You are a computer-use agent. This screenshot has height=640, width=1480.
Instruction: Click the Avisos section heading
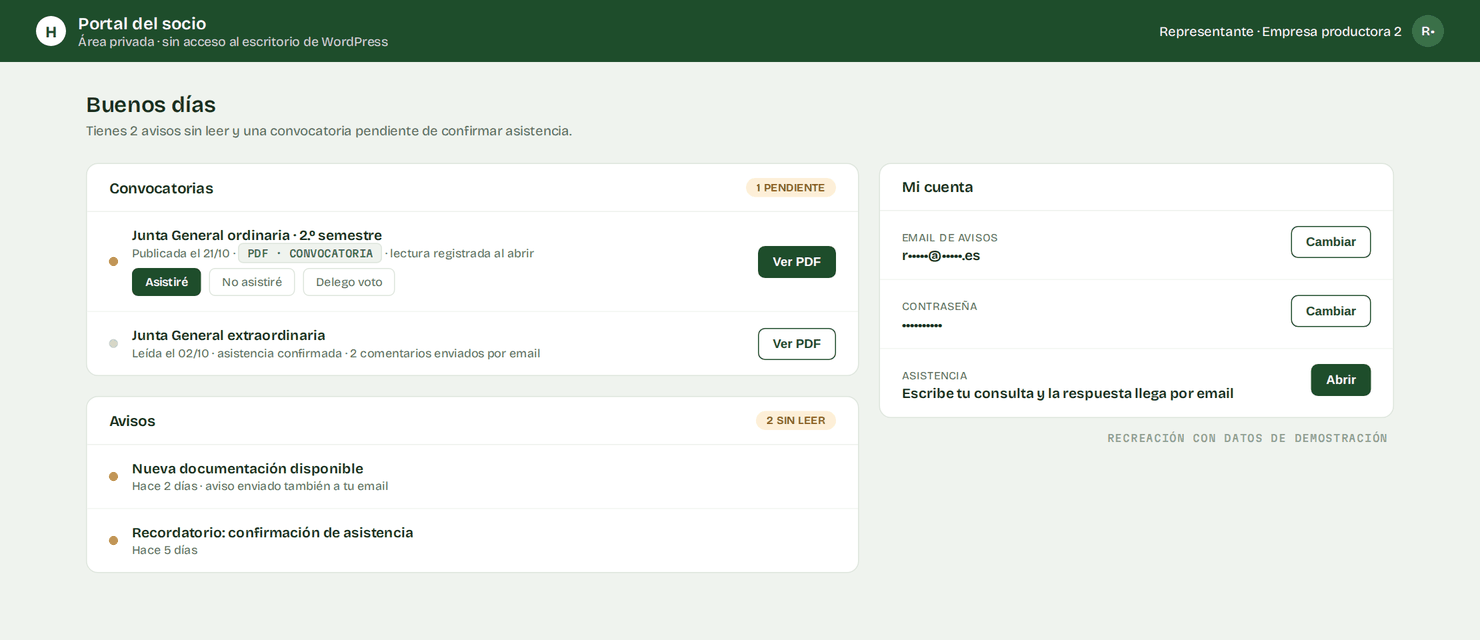point(132,421)
